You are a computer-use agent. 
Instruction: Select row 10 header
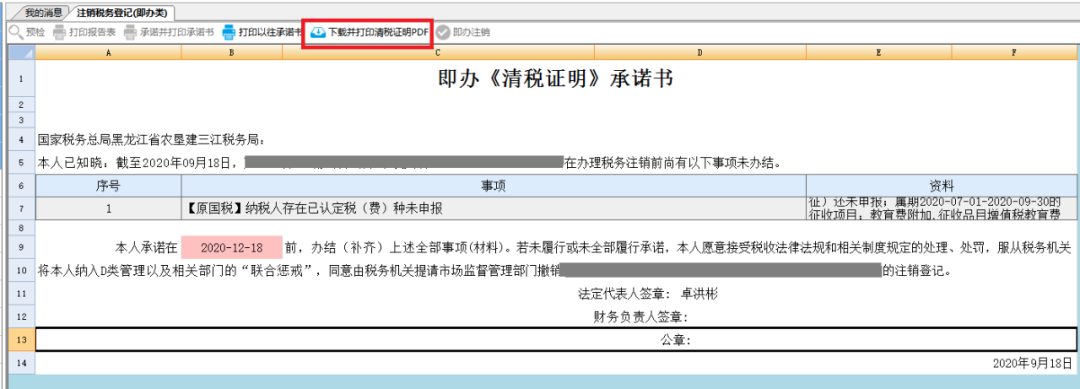(21, 271)
